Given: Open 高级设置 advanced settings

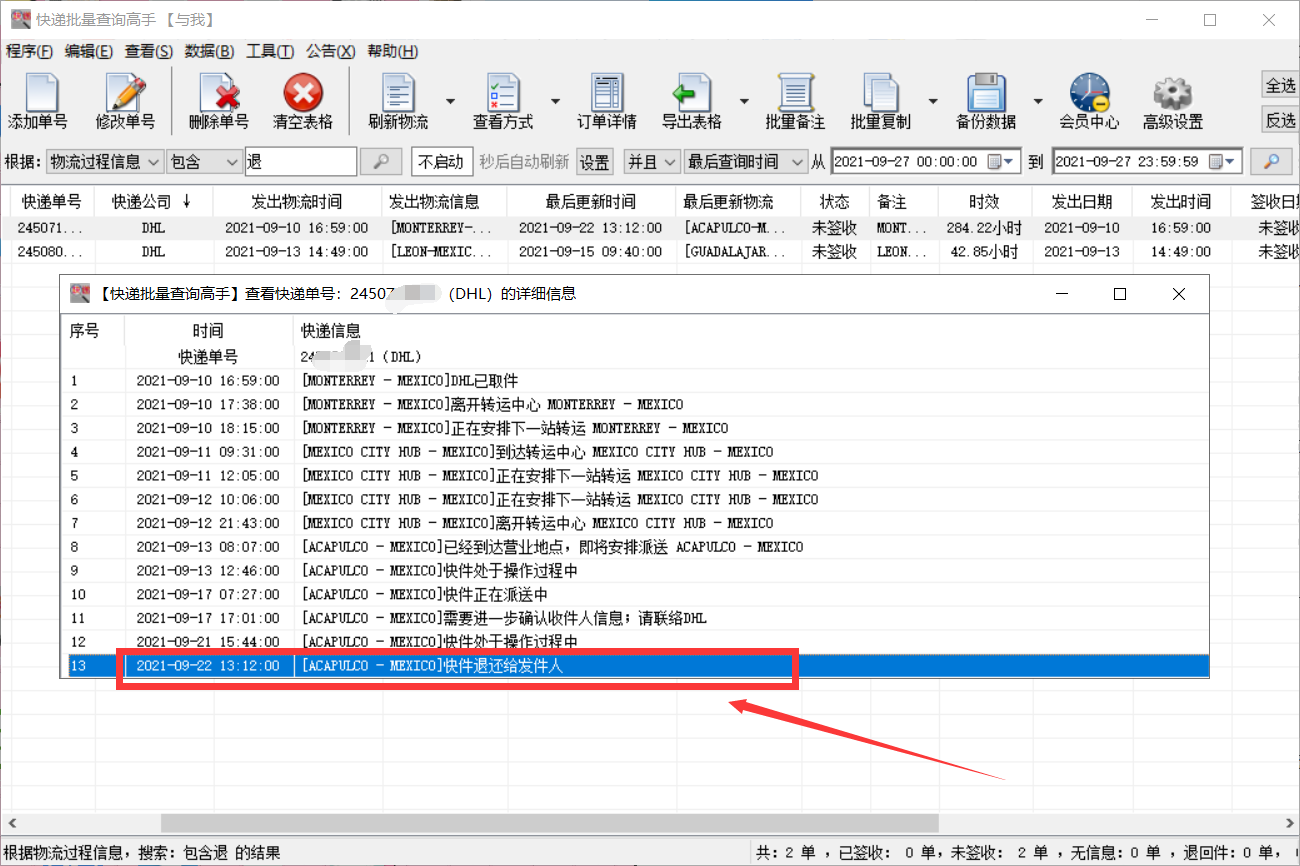Looking at the screenshot, I should pyautogui.click(x=1173, y=102).
